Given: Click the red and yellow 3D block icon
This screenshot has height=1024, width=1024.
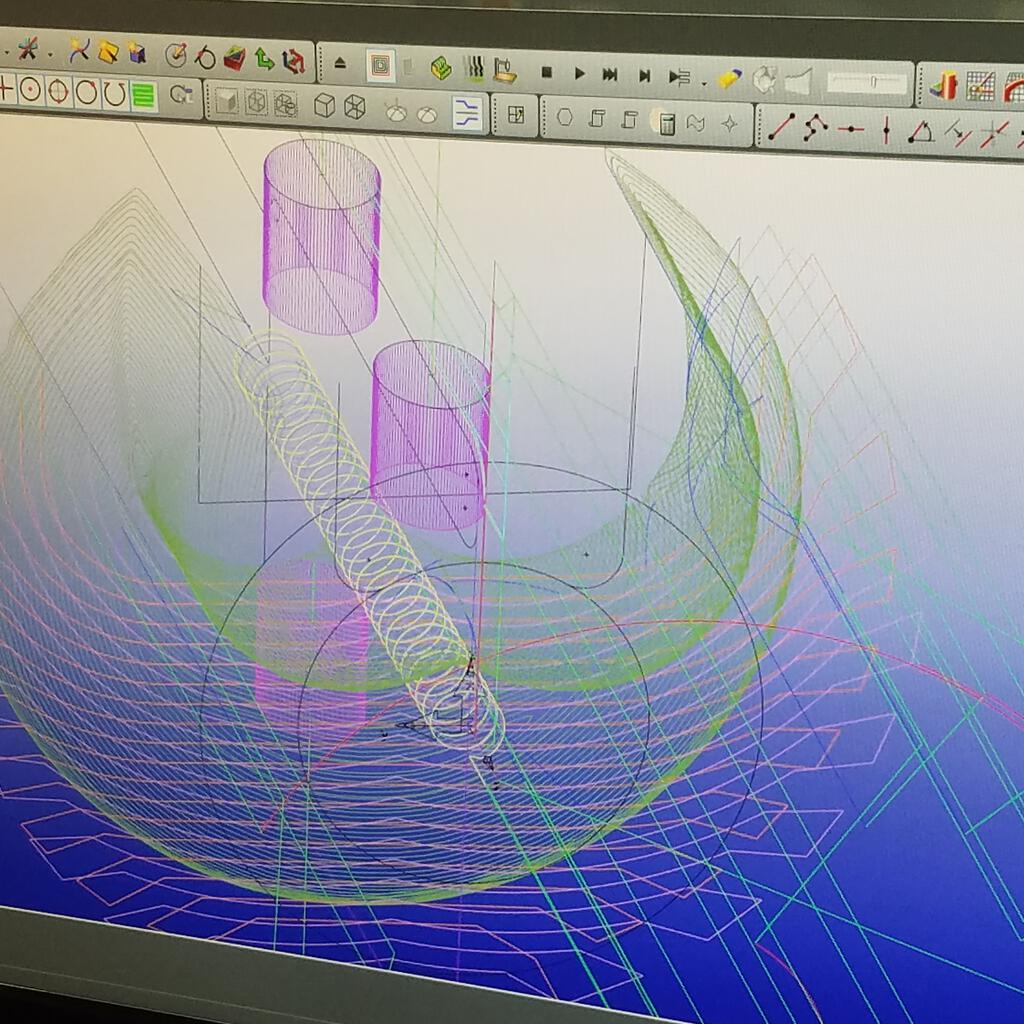Looking at the screenshot, I should (x=943, y=86).
